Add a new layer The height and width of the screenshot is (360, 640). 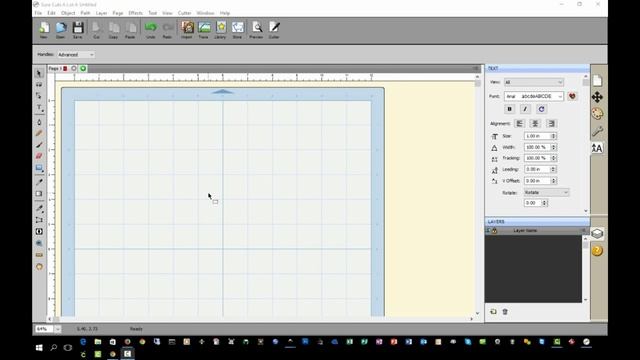point(493,311)
